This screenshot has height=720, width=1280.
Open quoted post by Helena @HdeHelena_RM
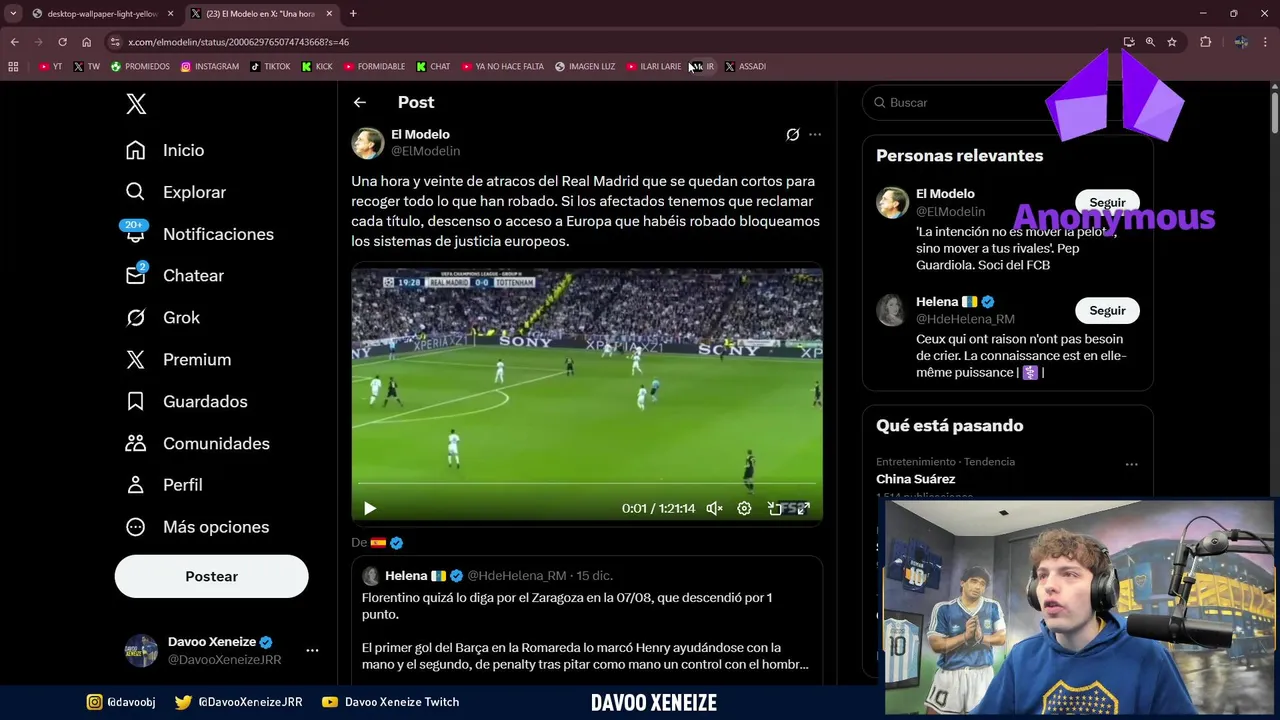click(587, 620)
